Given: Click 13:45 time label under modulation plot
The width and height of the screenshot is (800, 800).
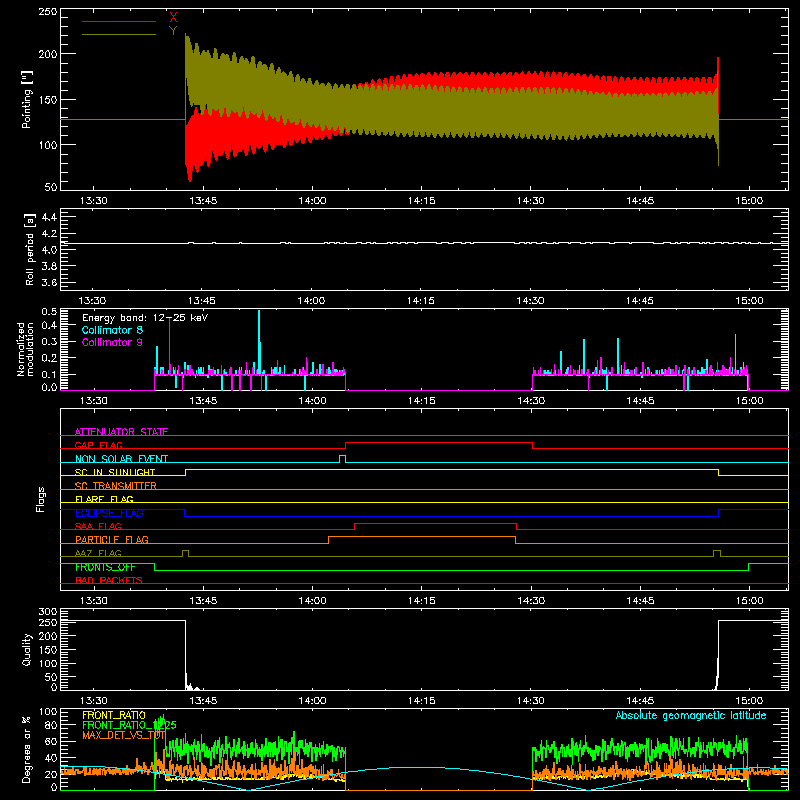Looking at the screenshot, I should point(203,401).
